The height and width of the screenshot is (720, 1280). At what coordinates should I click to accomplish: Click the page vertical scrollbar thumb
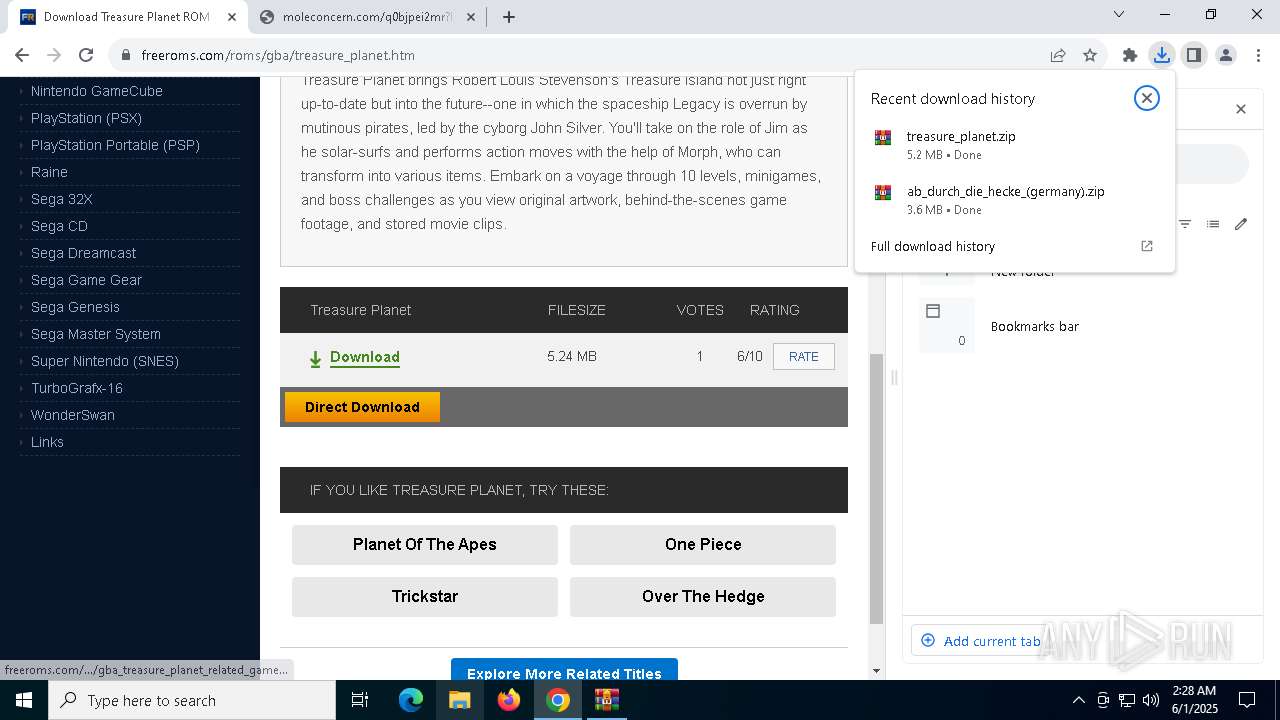[876, 488]
